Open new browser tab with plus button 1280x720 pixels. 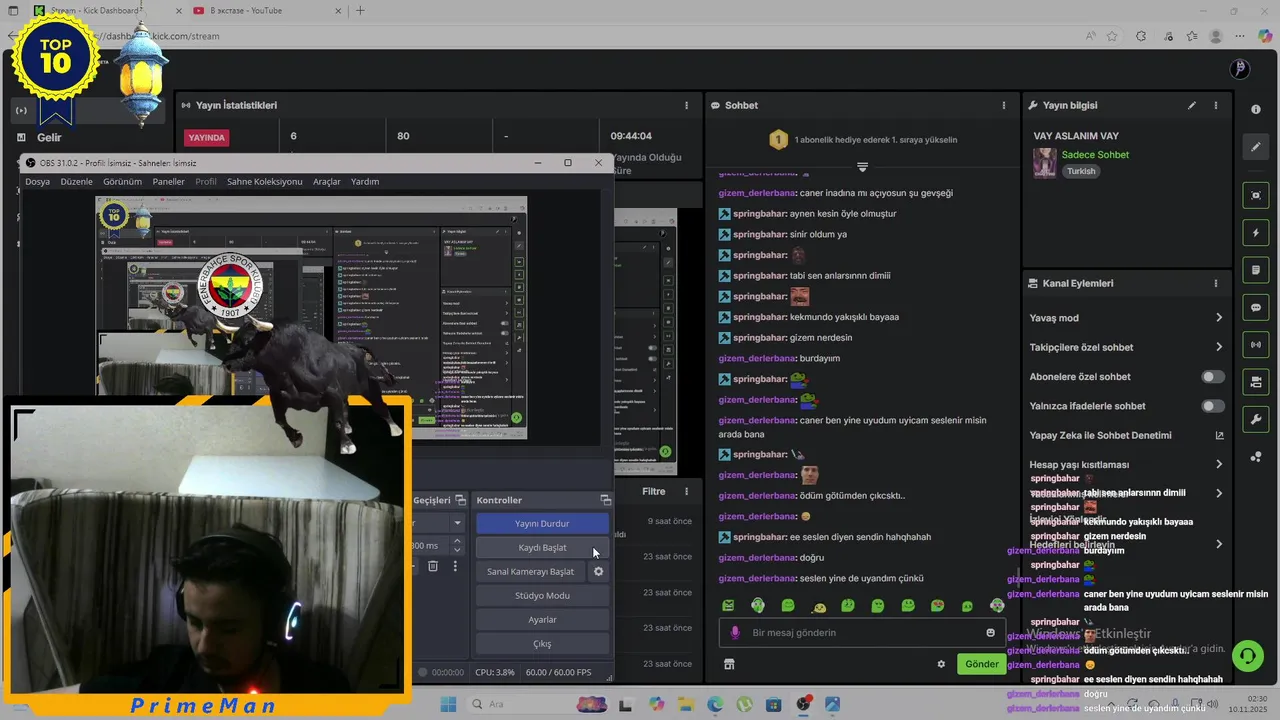point(360,11)
